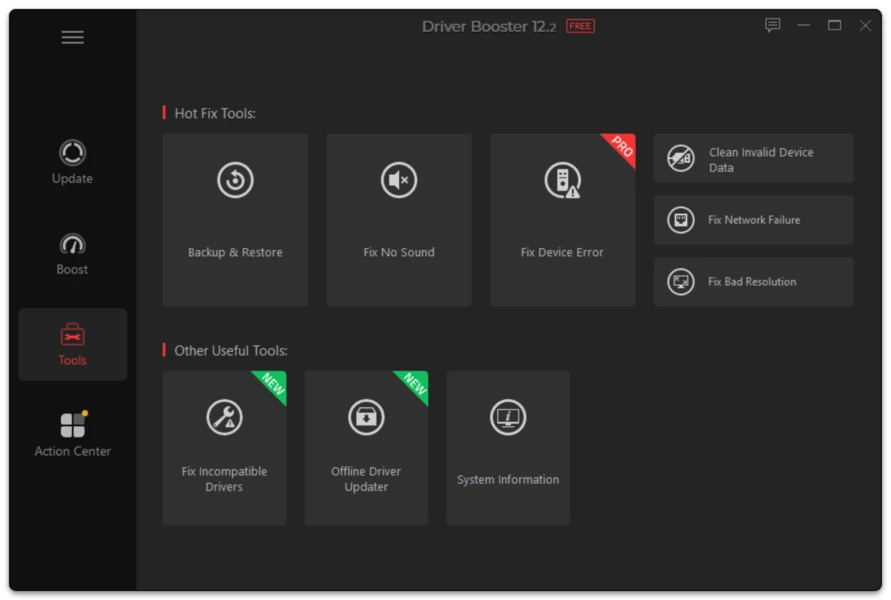Click the mute speaker icon
Image resolution: width=891 pixels, height=600 pixels.
pyautogui.click(x=399, y=180)
